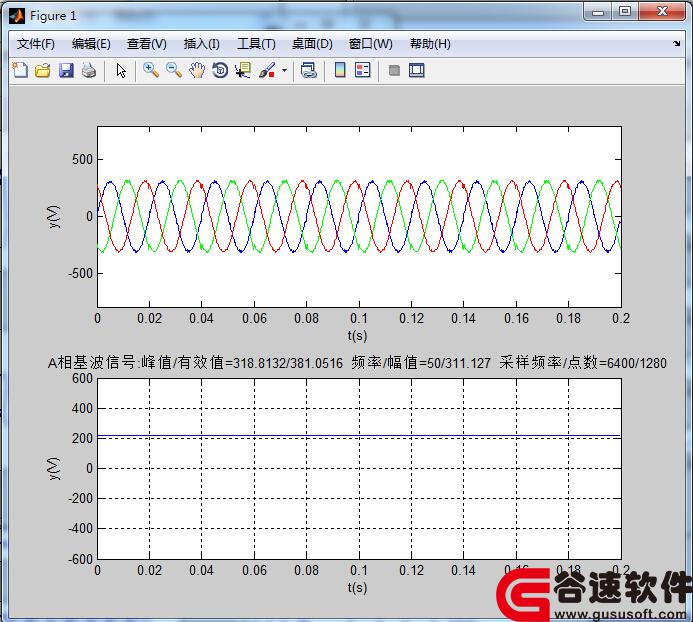Click the MATLAB logo in title bar
The image size is (693, 622).
click(17, 16)
